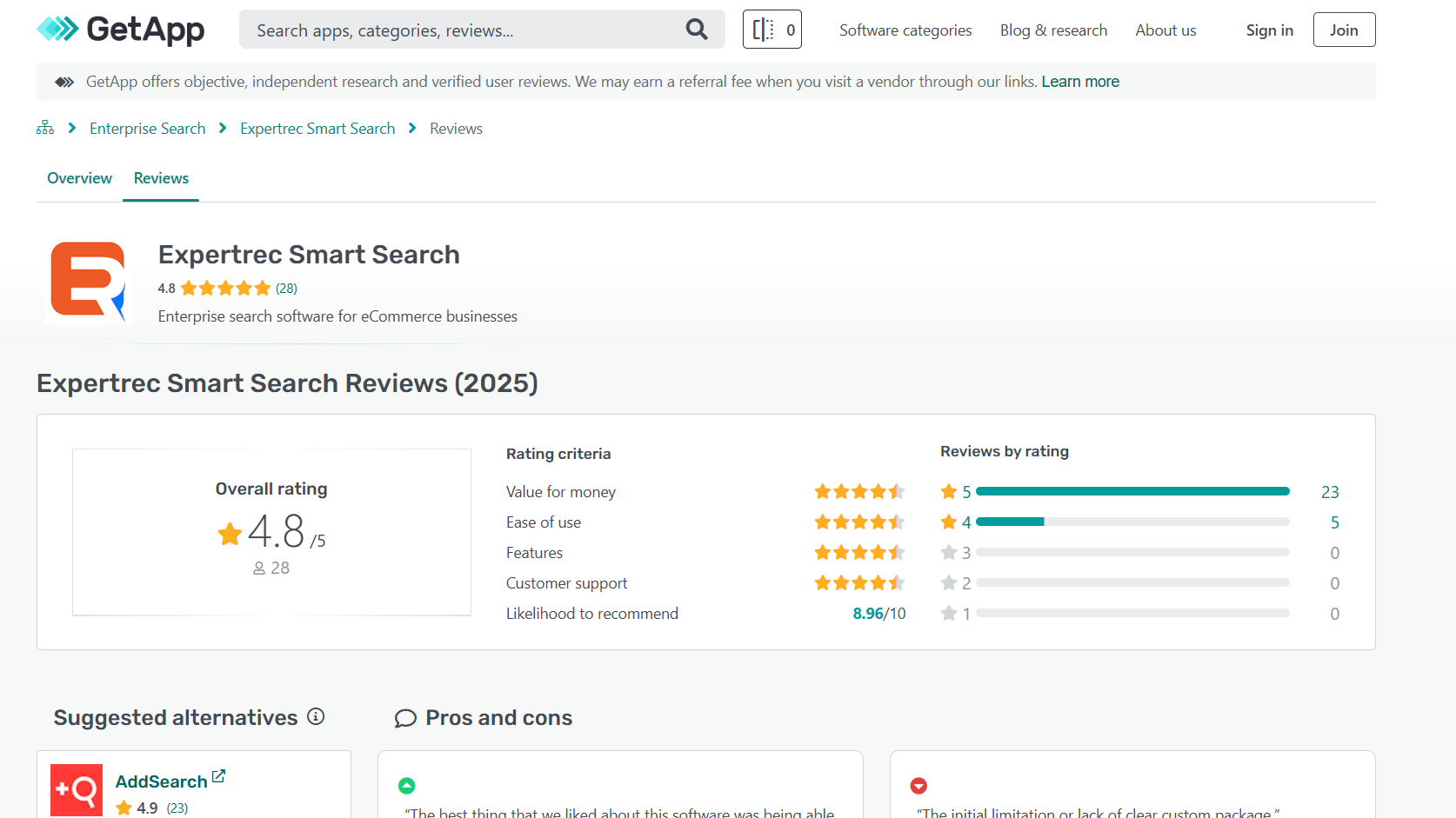Open Software categories menu
Viewport: 1456px width, 818px height.
pos(905,30)
